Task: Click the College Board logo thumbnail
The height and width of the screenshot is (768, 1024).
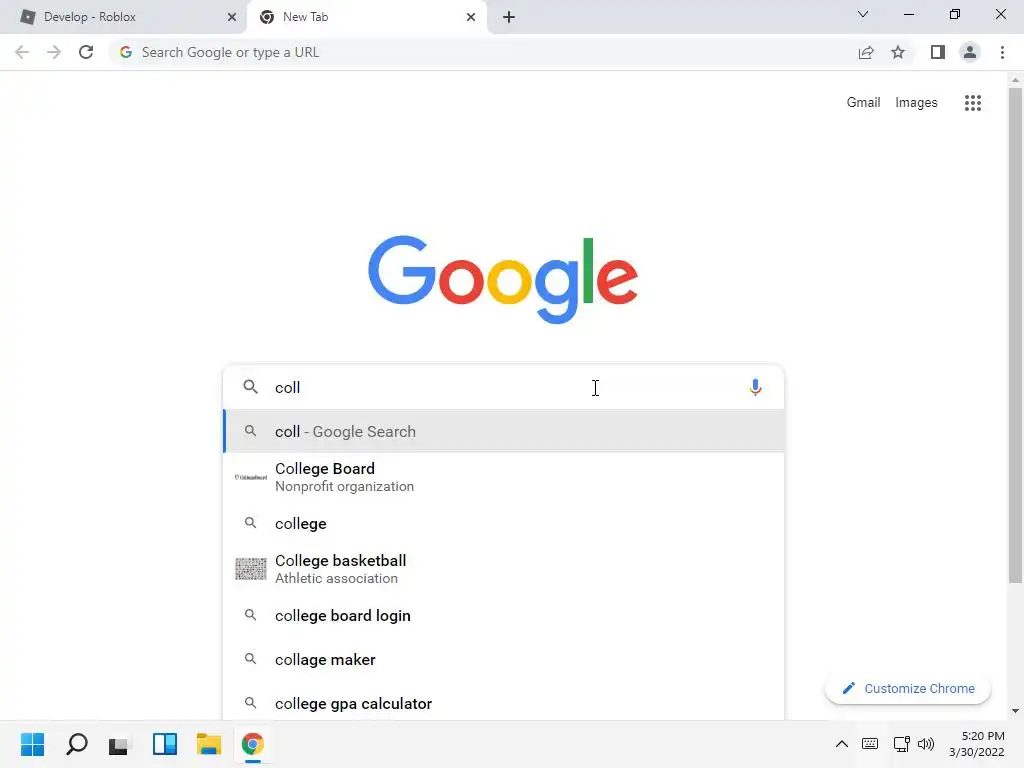Action: (x=251, y=477)
